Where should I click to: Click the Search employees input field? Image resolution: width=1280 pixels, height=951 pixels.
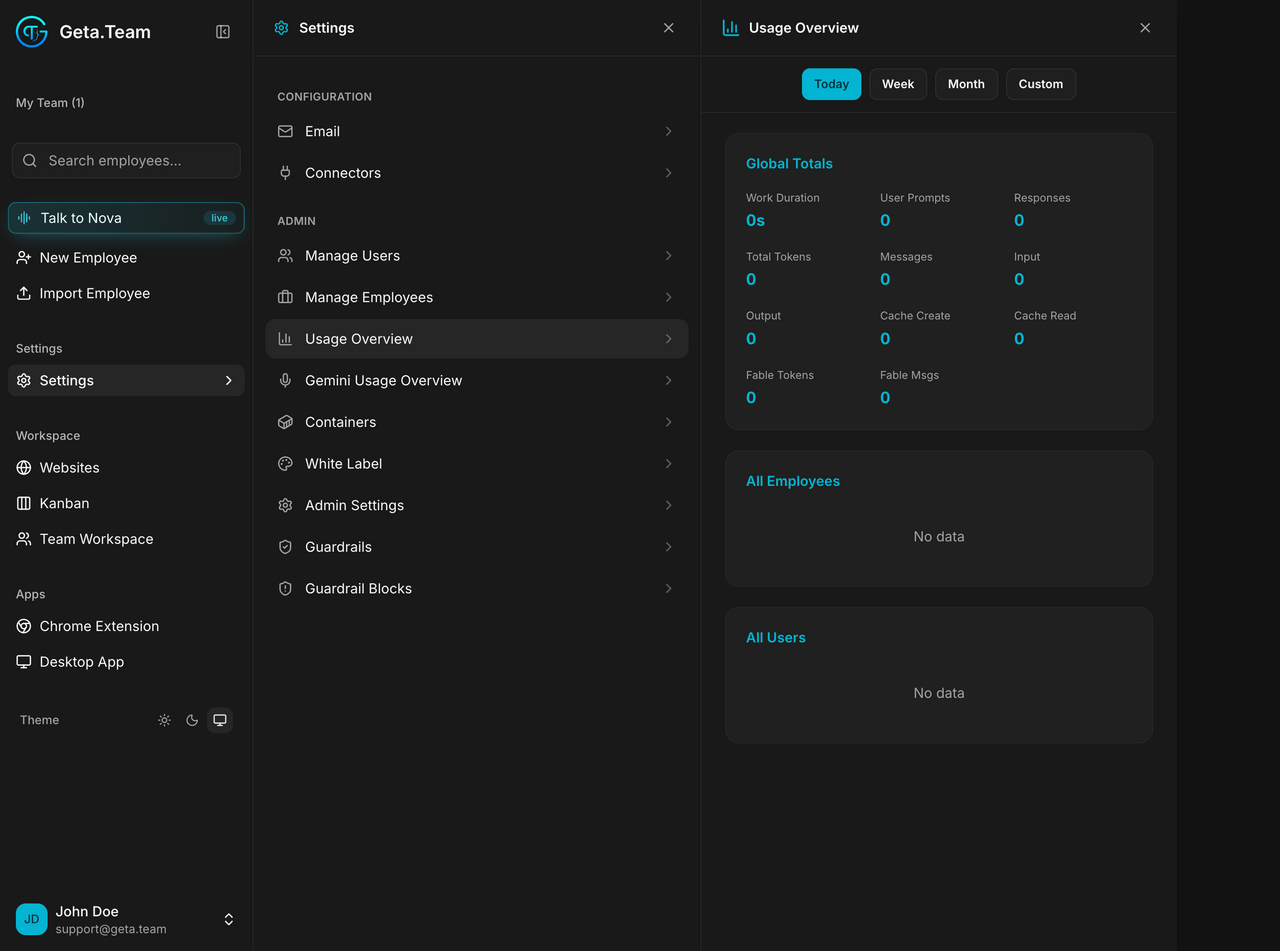tap(126, 160)
